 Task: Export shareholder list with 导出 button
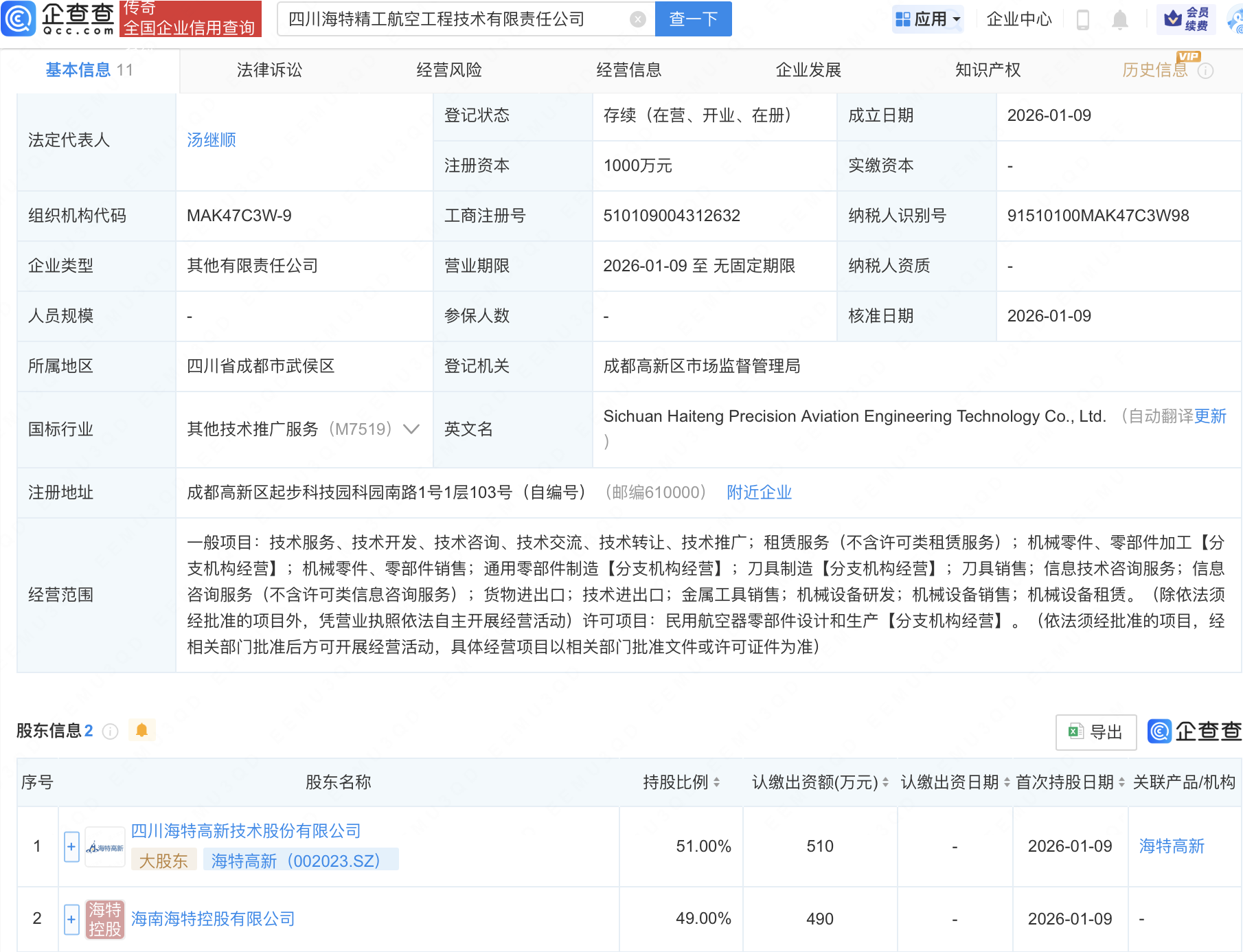pyautogui.click(x=1095, y=732)
